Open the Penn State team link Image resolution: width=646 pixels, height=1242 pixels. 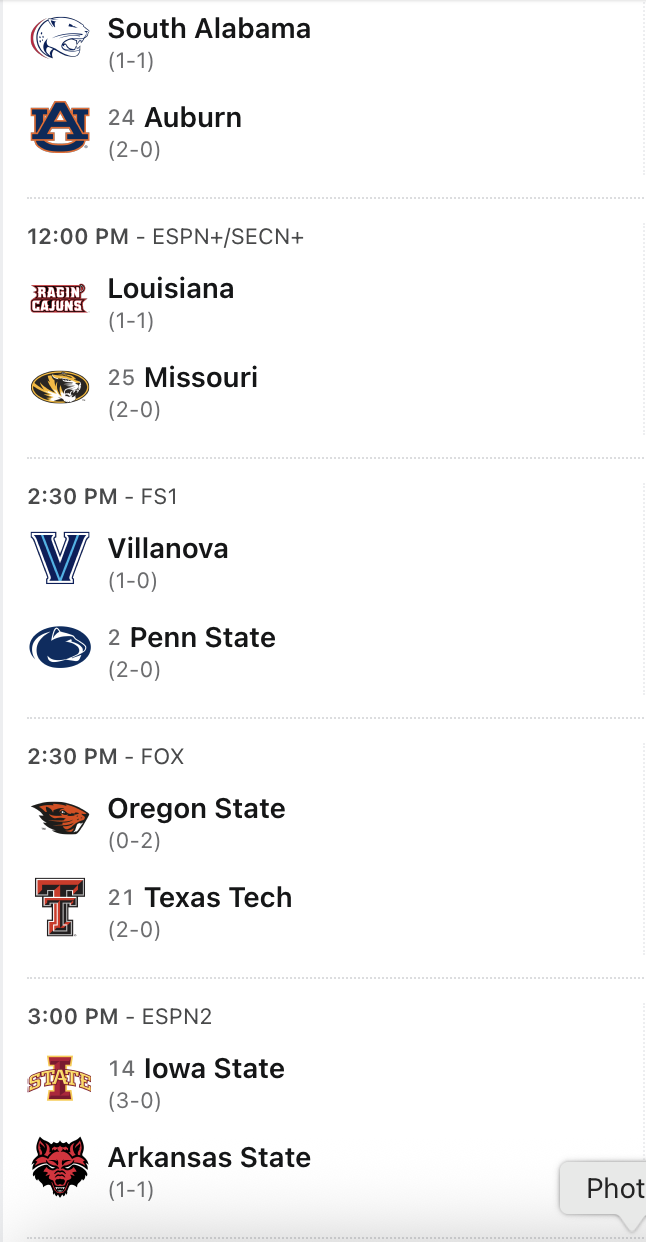click(x=203, y=638)
